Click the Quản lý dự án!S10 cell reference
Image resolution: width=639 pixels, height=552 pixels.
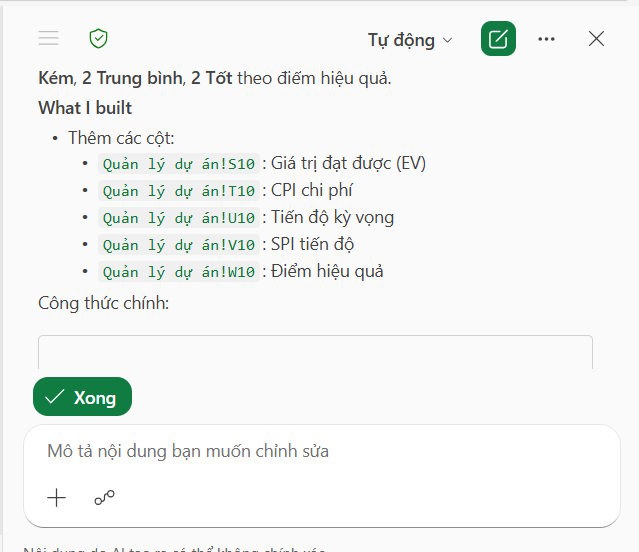click(x=178, y=164)
